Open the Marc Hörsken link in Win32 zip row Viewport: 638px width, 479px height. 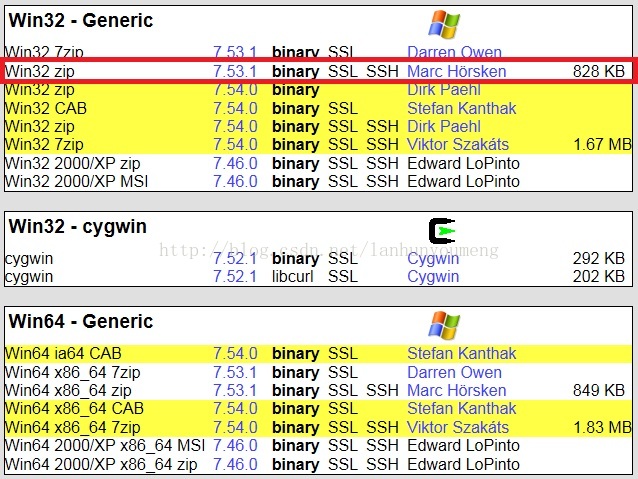[457, 71]
